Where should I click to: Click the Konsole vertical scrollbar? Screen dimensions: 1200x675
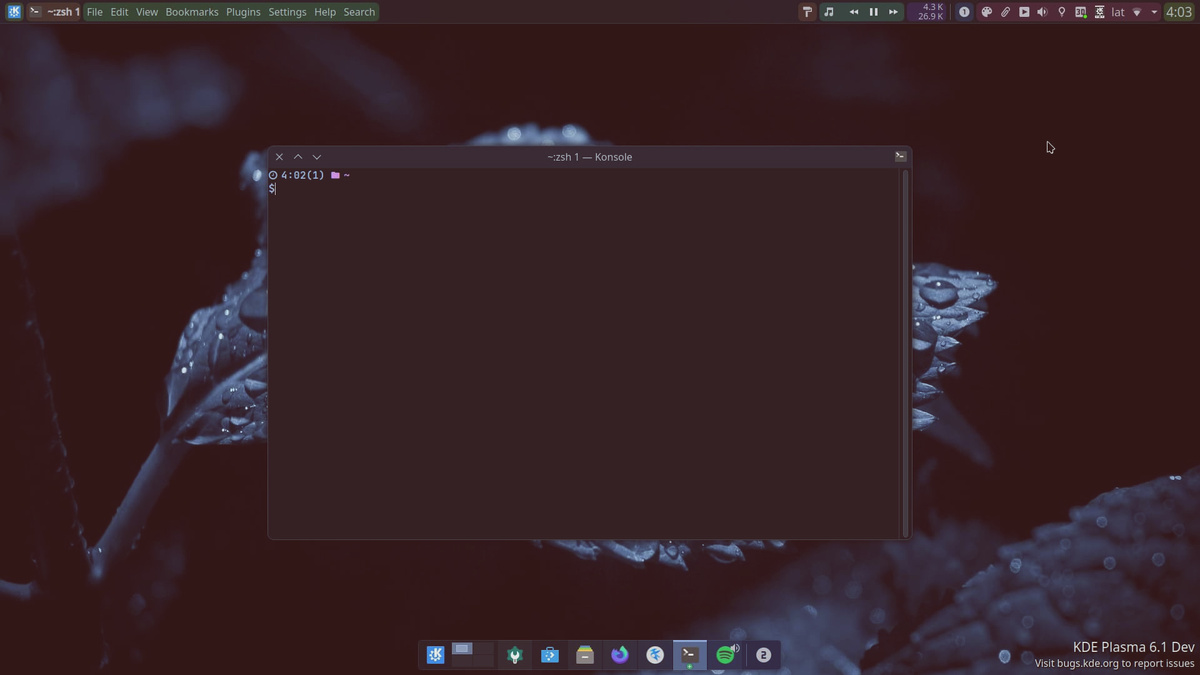(906, 353)
